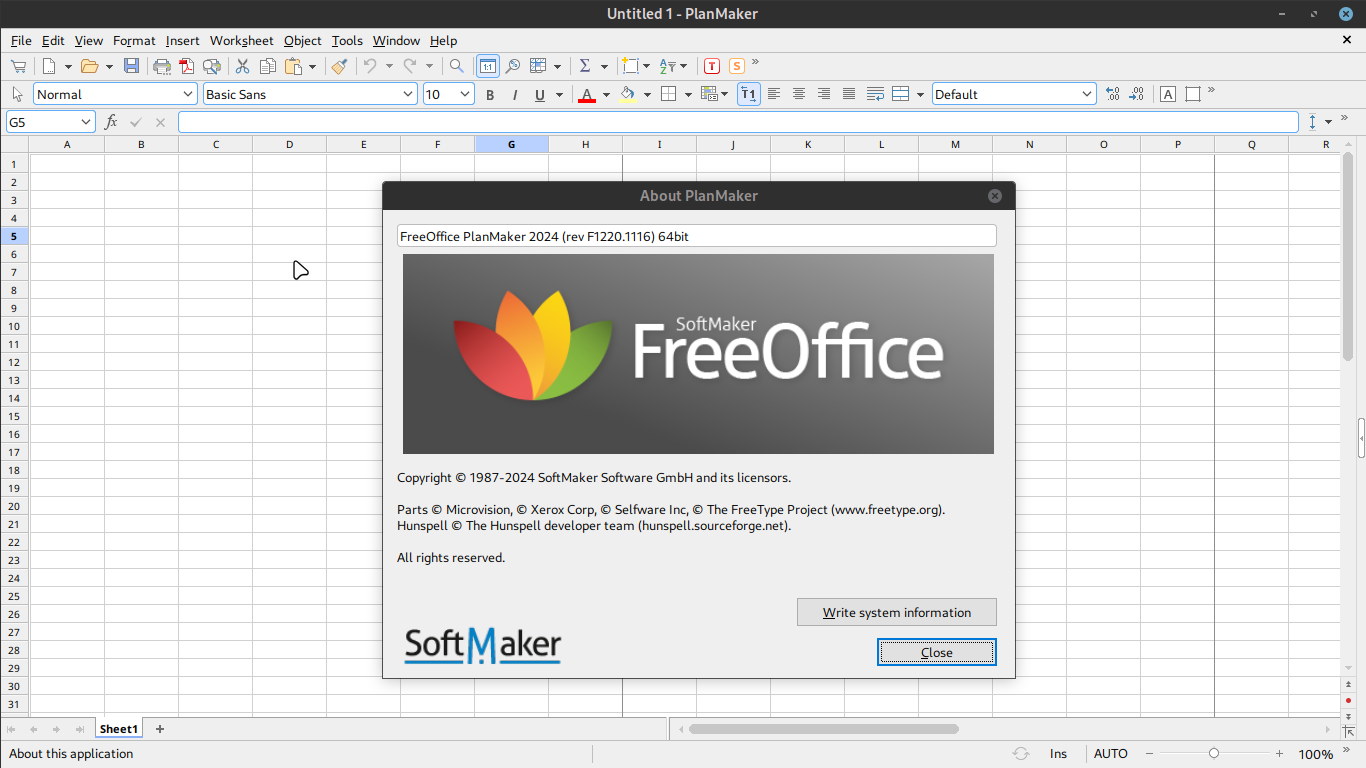The image size is (1366, 768).
Task: Apply red font color with the A icon
Action: point(587,94)
